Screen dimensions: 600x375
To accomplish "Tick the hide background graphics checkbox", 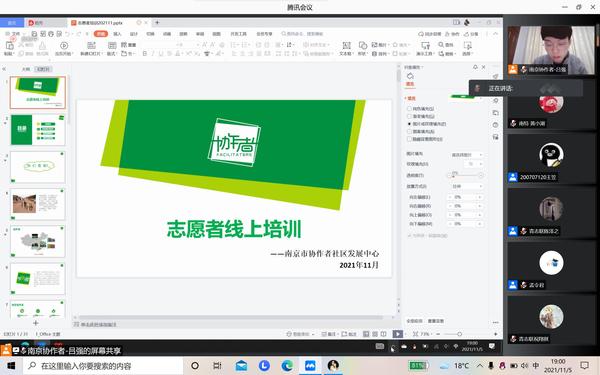I will click(x=409, y=139).
